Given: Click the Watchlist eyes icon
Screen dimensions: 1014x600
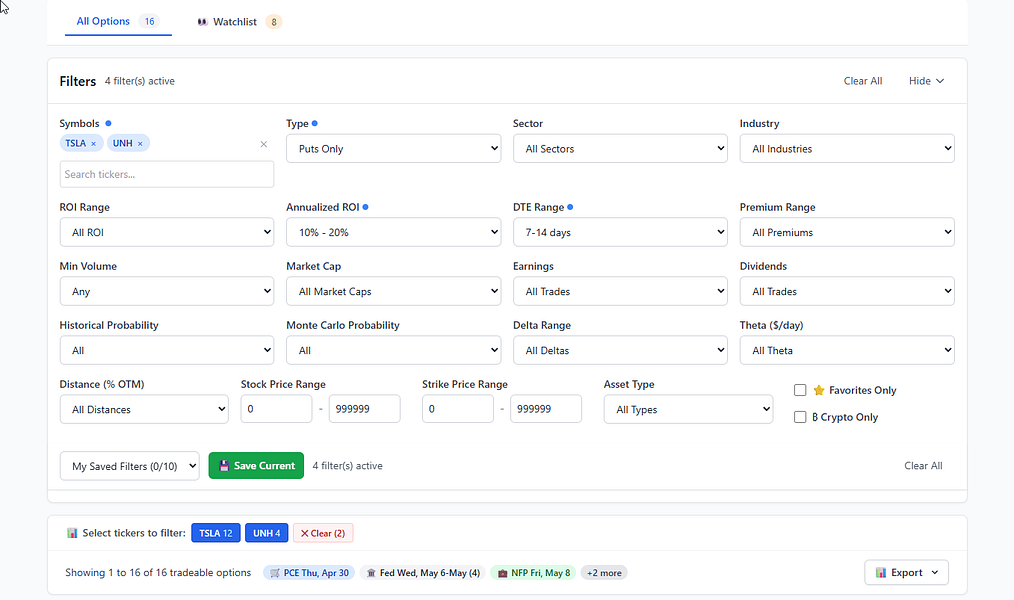Looking at the screenshot, I should tap(202, 22).
